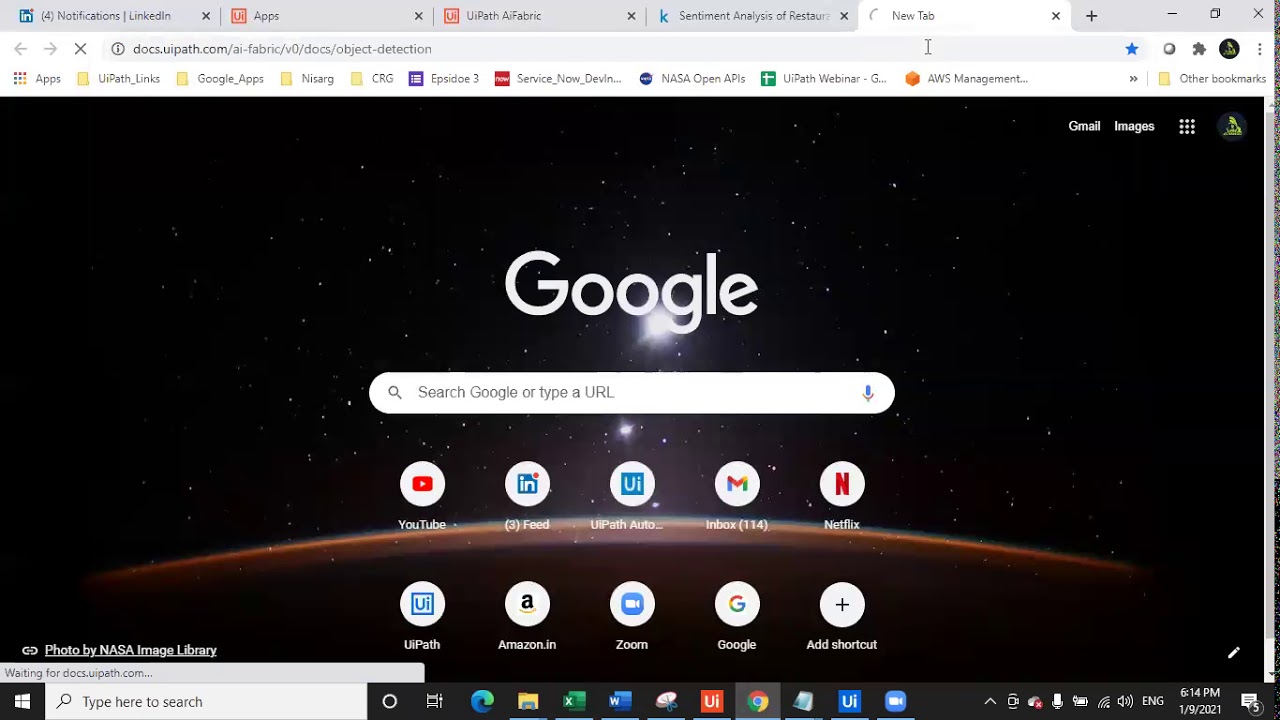Open the Google account avatar on page
1280x720 pixels.
(1233, 126)
